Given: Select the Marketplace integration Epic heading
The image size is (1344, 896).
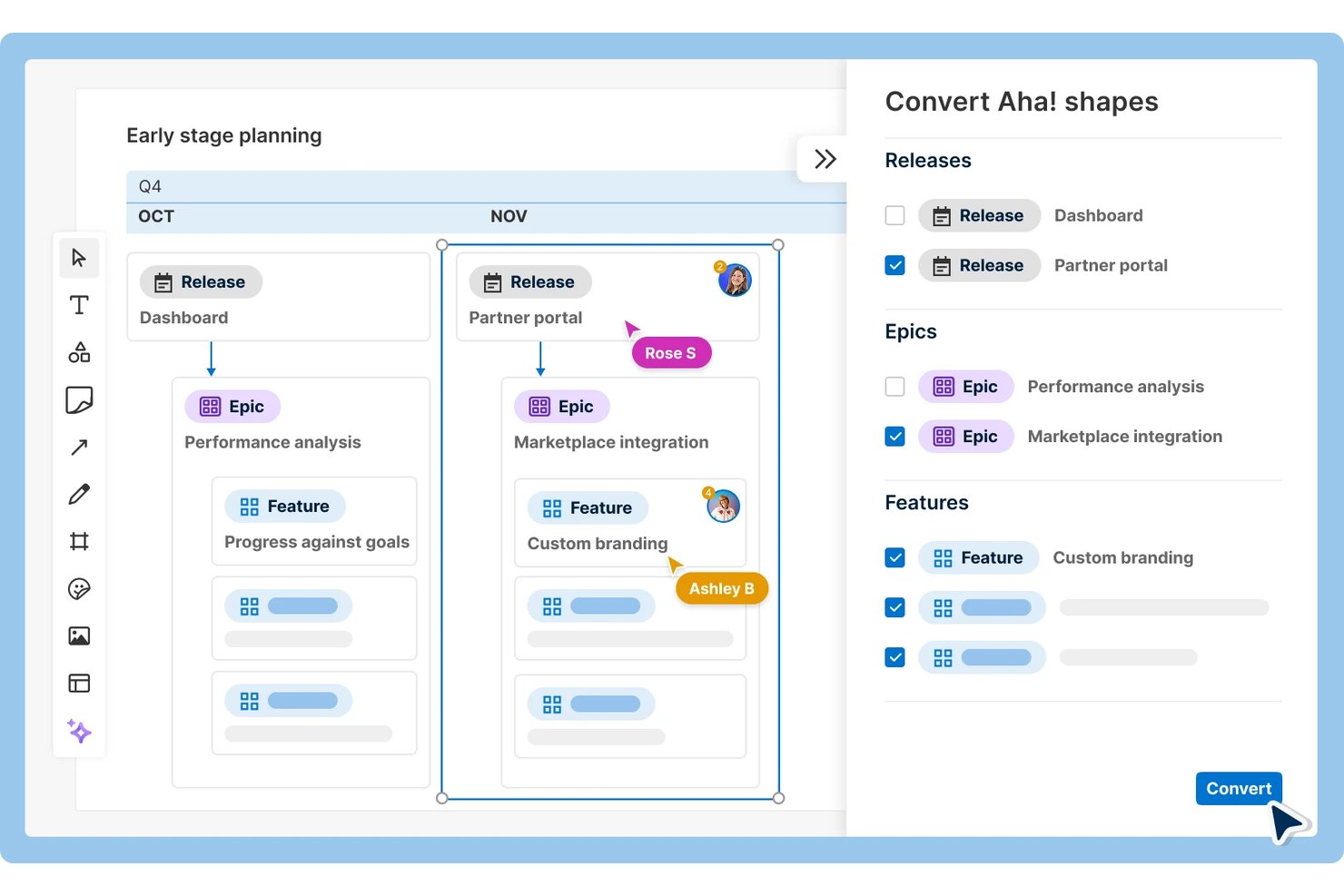Looking at the screenshot, I should pos(611,442).
